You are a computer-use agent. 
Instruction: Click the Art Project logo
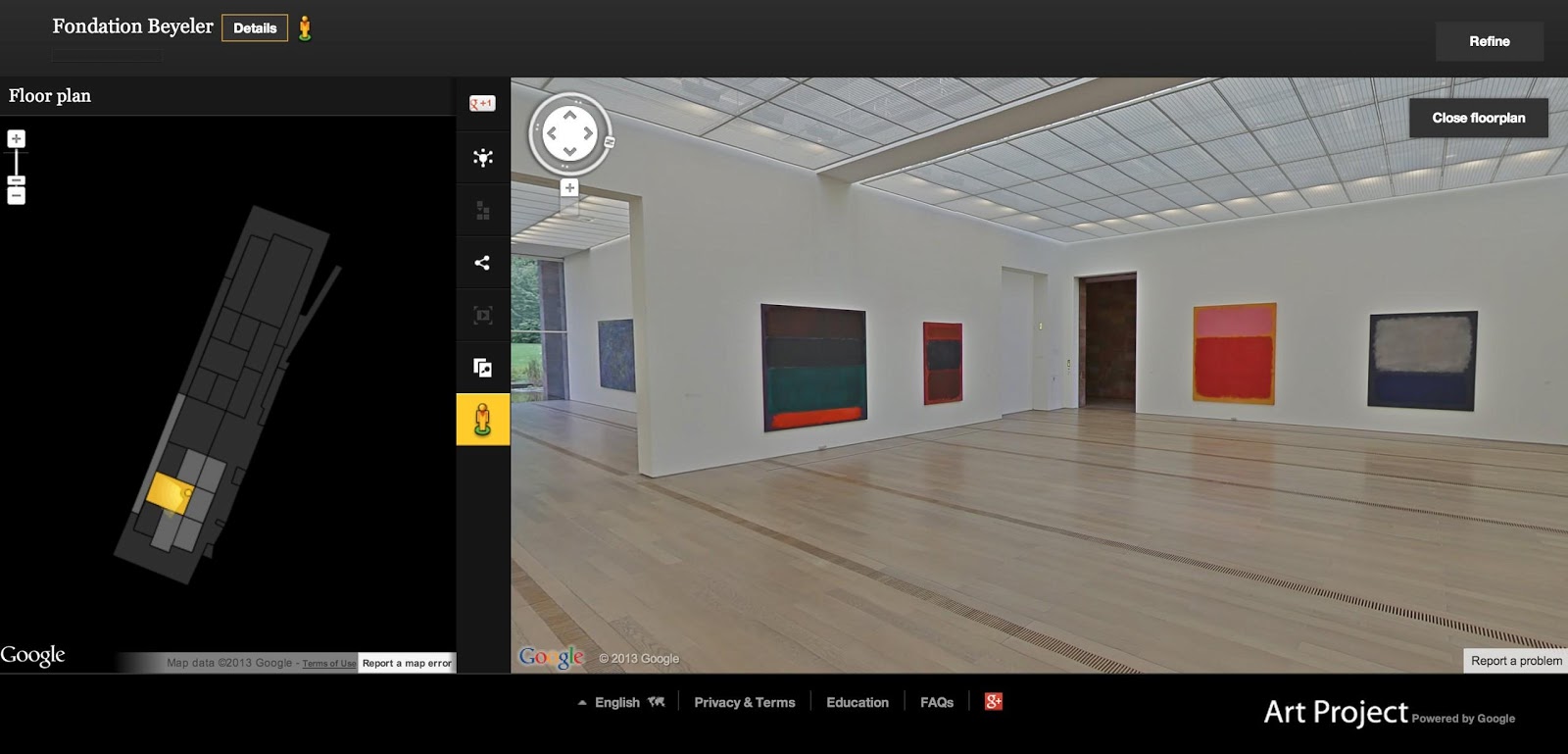tap(1335, 712)
